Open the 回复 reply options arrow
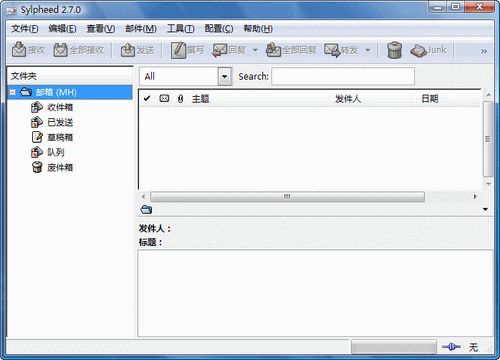500x360 pixels. (x=255, y=50)
